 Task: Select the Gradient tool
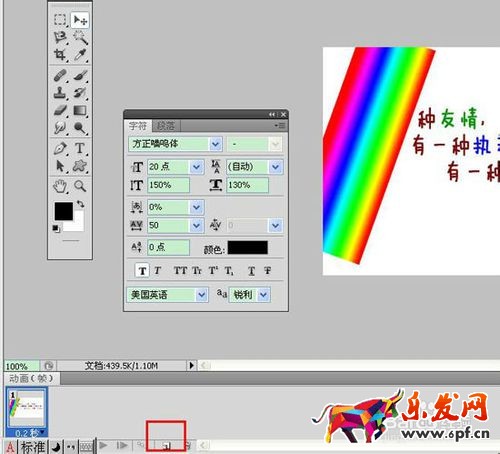click(80, 110)
